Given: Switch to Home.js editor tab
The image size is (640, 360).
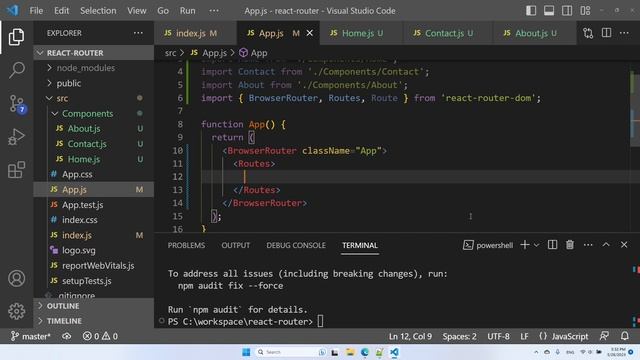Looking at the screenshot, I should pyautogui.click(x=361, y=33).
